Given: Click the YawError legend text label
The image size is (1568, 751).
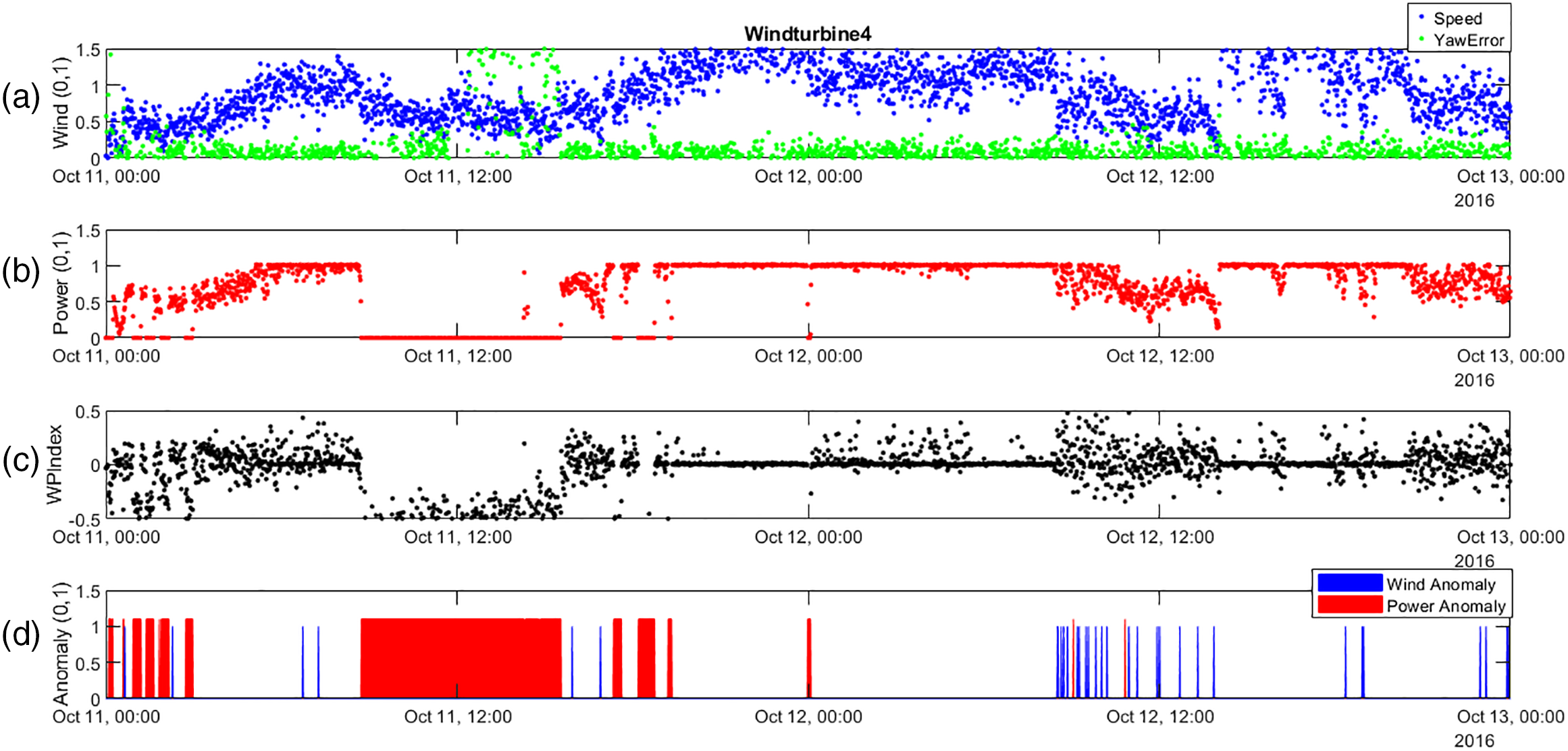Looking at the screenshot, I should (x=1469, y=41).
